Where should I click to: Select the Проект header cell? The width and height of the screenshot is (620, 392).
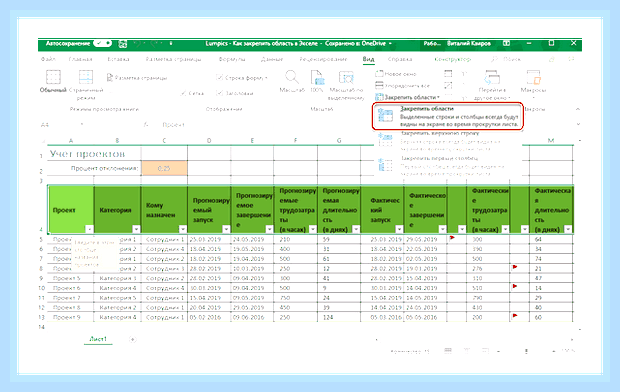[71, 209]
